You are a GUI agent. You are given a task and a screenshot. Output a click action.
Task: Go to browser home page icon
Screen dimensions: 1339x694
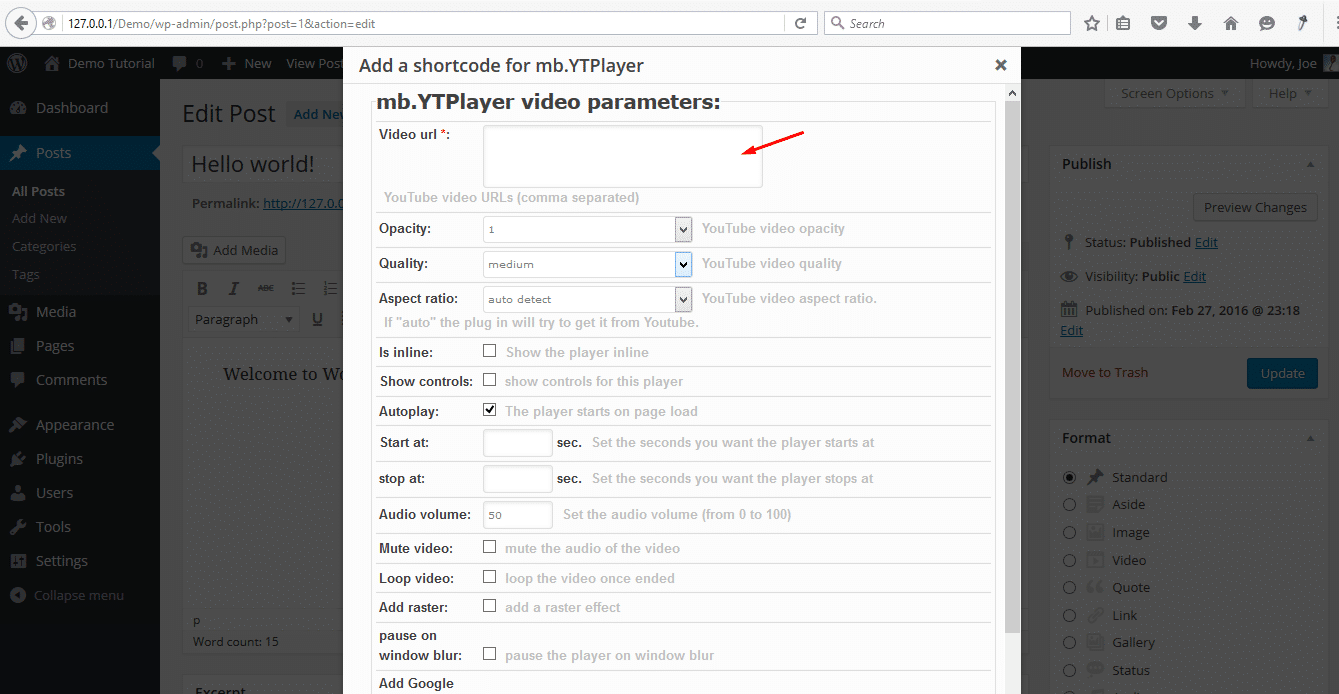tap(1230, 23)
